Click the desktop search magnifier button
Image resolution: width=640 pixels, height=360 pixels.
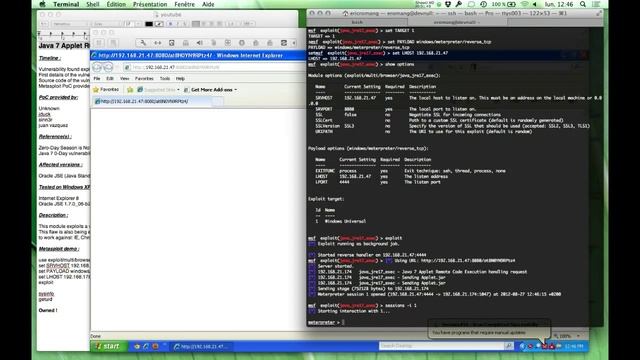coord(509,346)
